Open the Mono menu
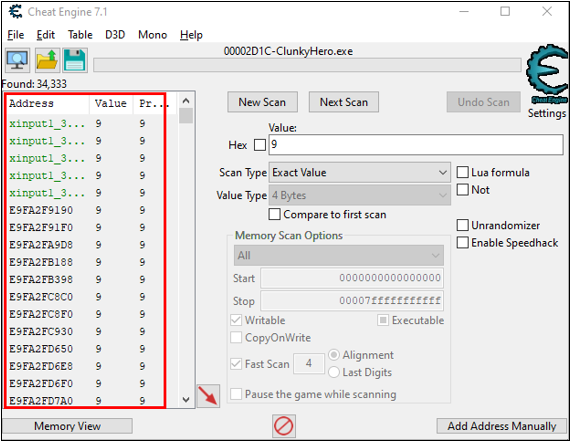571x442 pixels. [x=152, y=35]
